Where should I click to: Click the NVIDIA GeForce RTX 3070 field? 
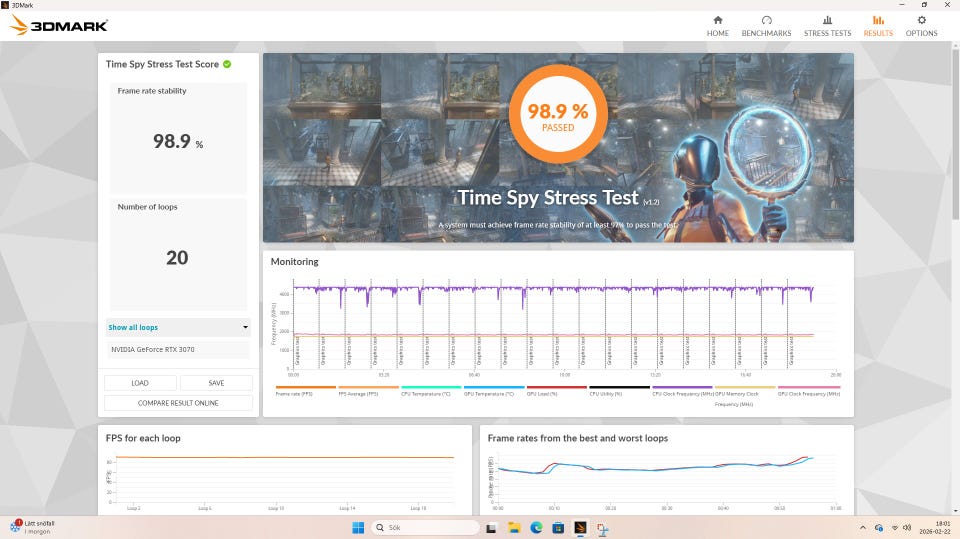[x=178, y=349]
